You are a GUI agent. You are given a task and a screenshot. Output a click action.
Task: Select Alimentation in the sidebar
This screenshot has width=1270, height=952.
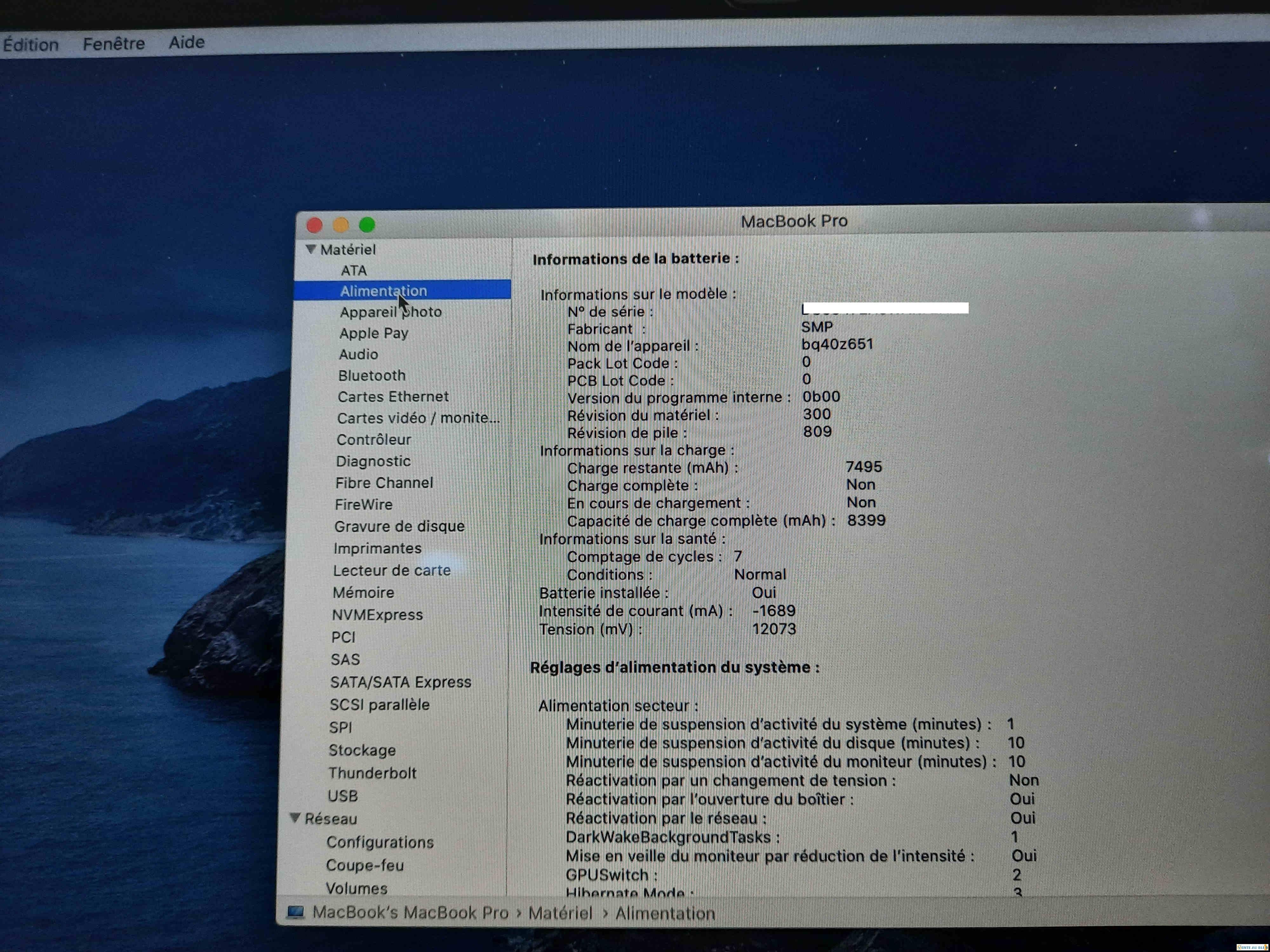[x=403, y=290]
